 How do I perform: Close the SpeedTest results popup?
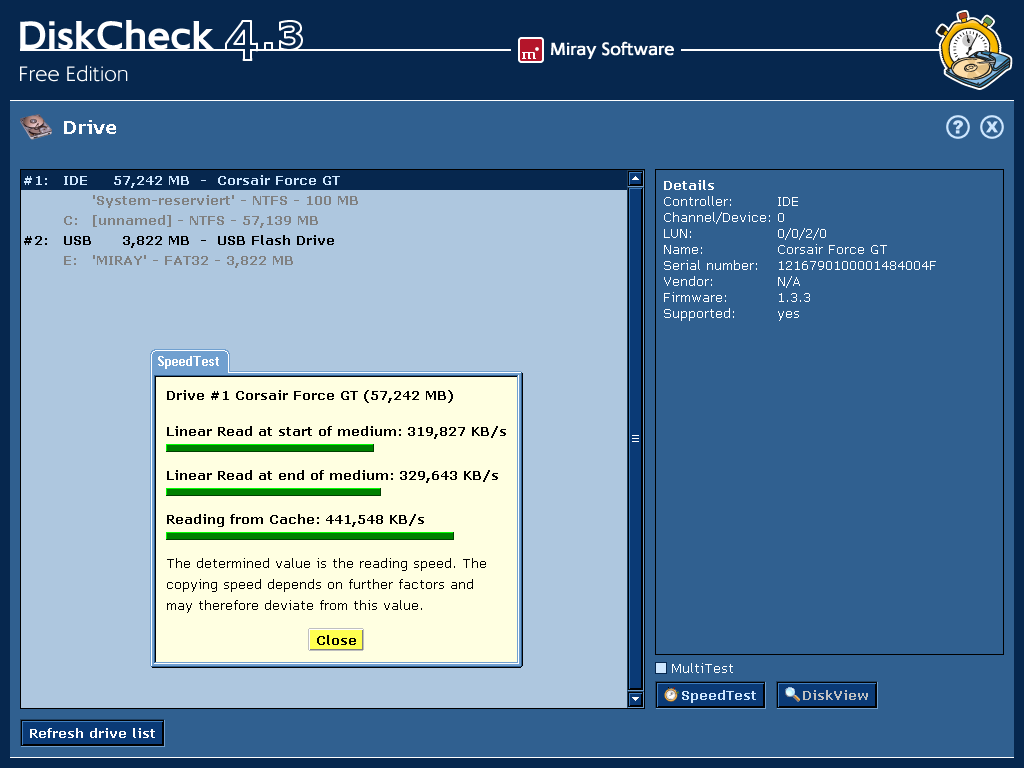tap(335, 640)
